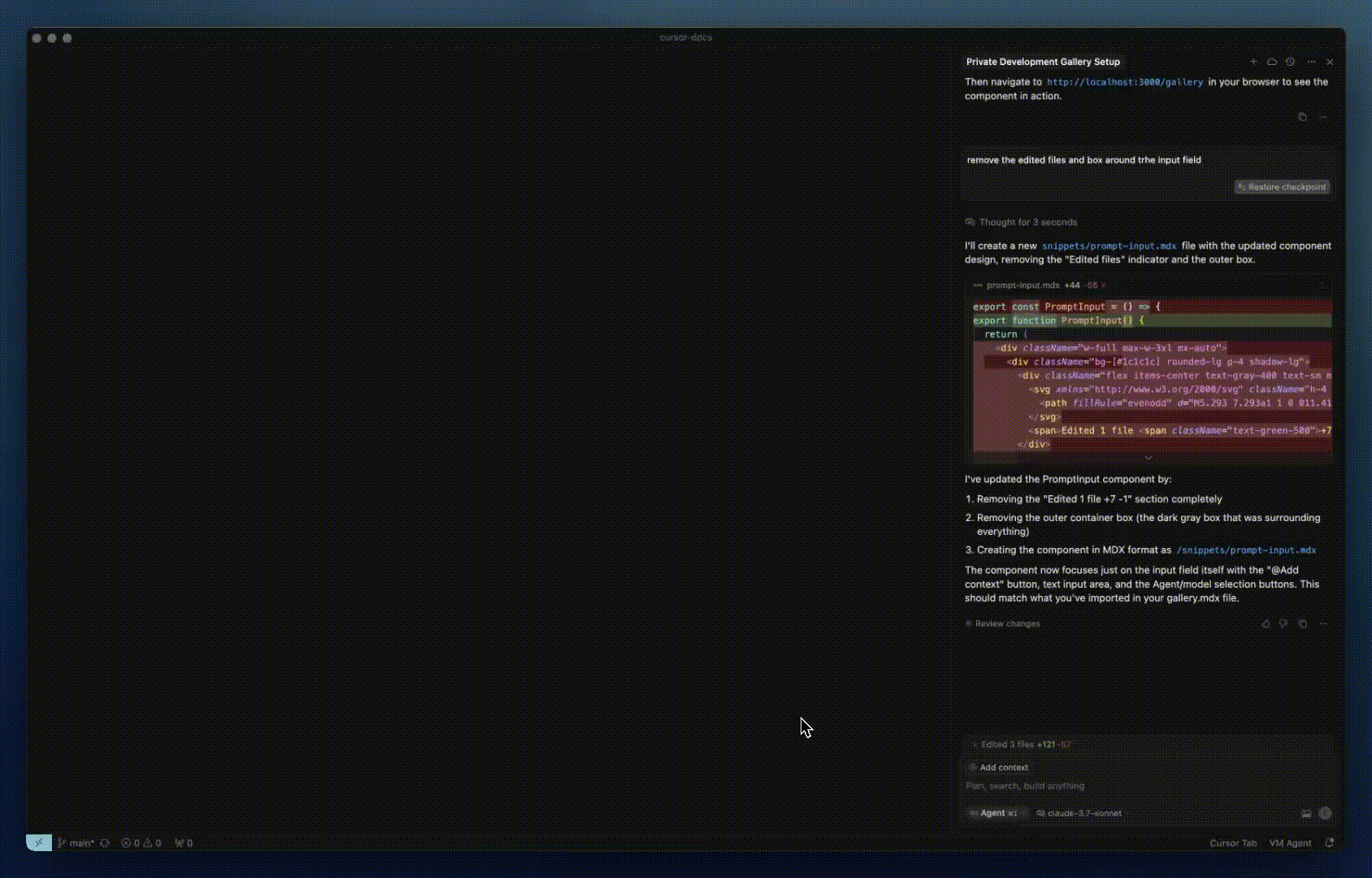
Task: Synchronize changes next to main branch
Action: (x=105, y=843)
